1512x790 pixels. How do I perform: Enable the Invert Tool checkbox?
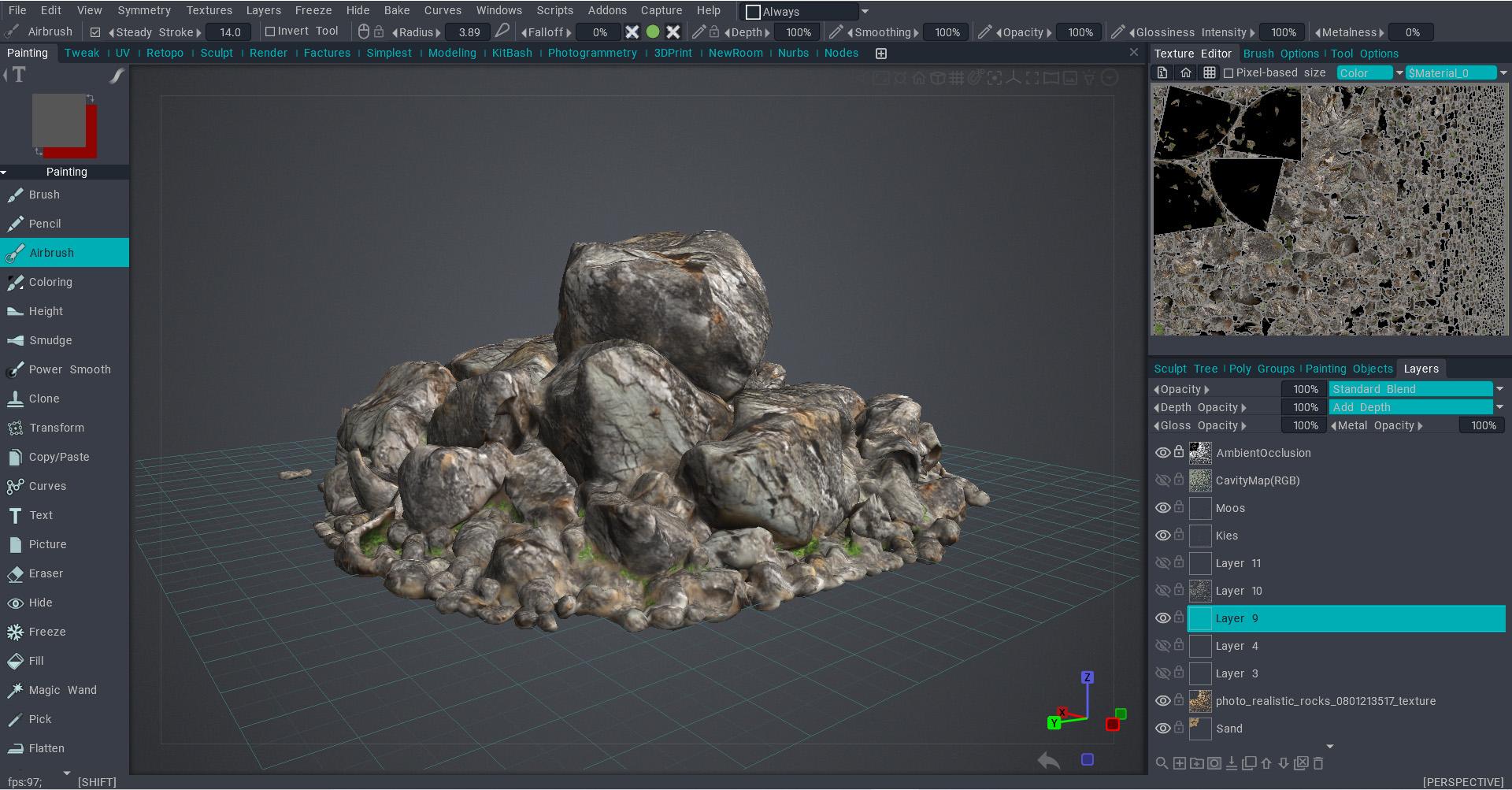pos(270,32)
